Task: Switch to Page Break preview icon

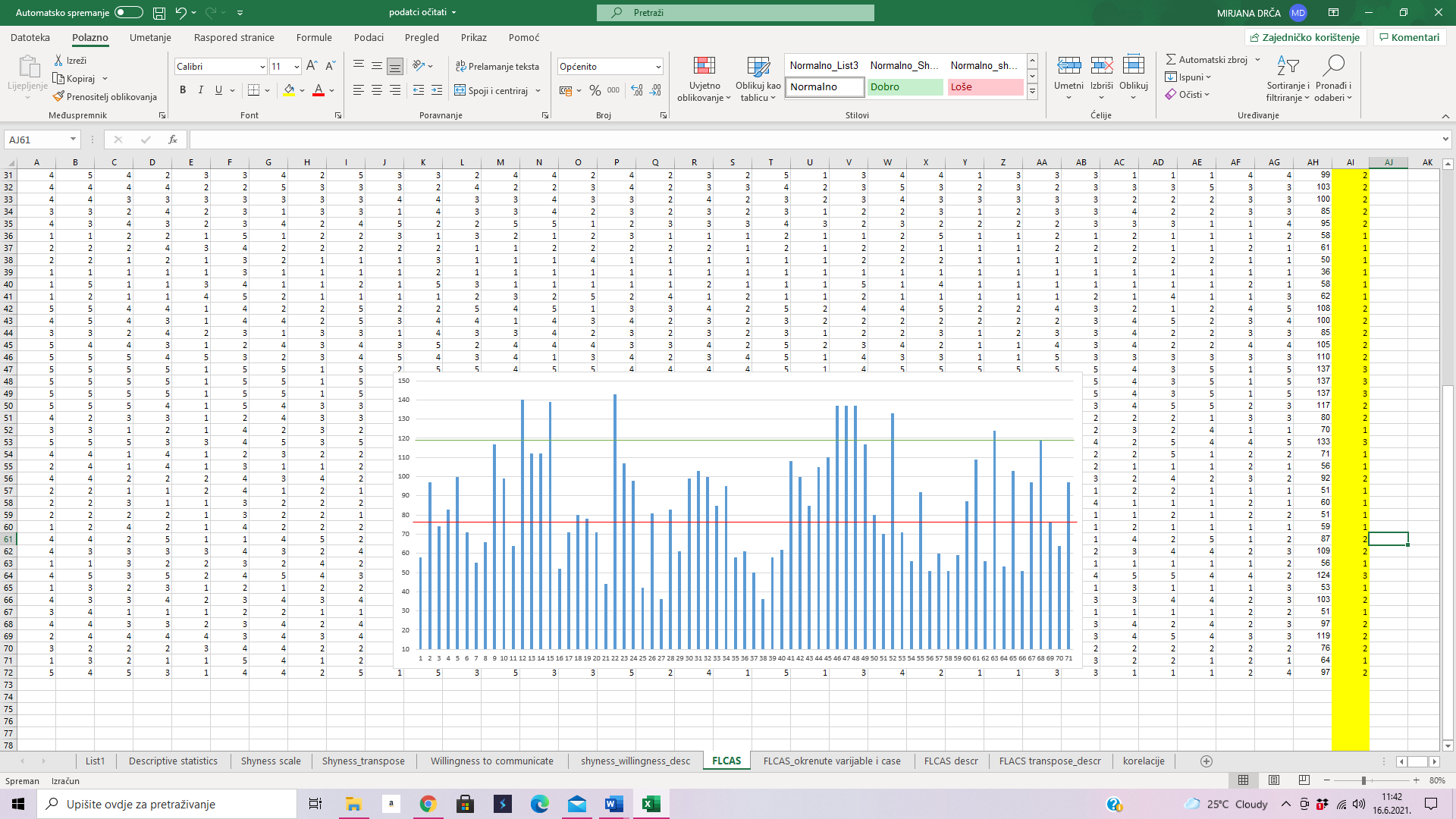Action: tap(1304, 780)
